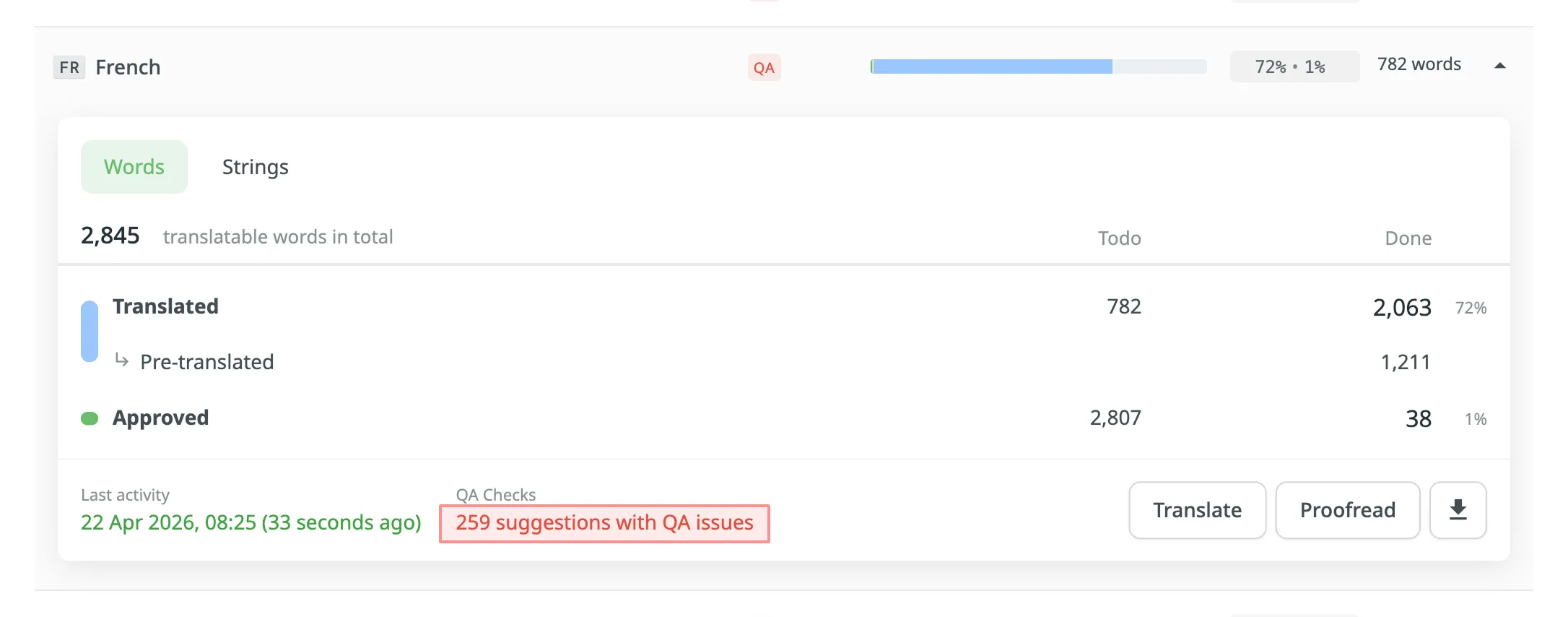The width and height of the screenshot is (1568, 617).
Task: Click the last activity timestamp for French
Action: (251, 522)
